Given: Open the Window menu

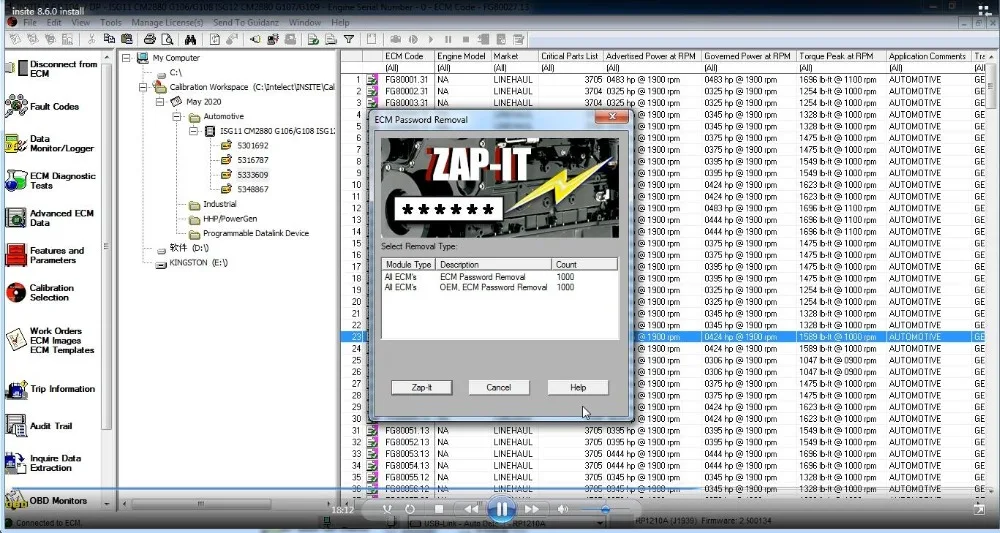Looking at the screenshot, I should point(305,22).
